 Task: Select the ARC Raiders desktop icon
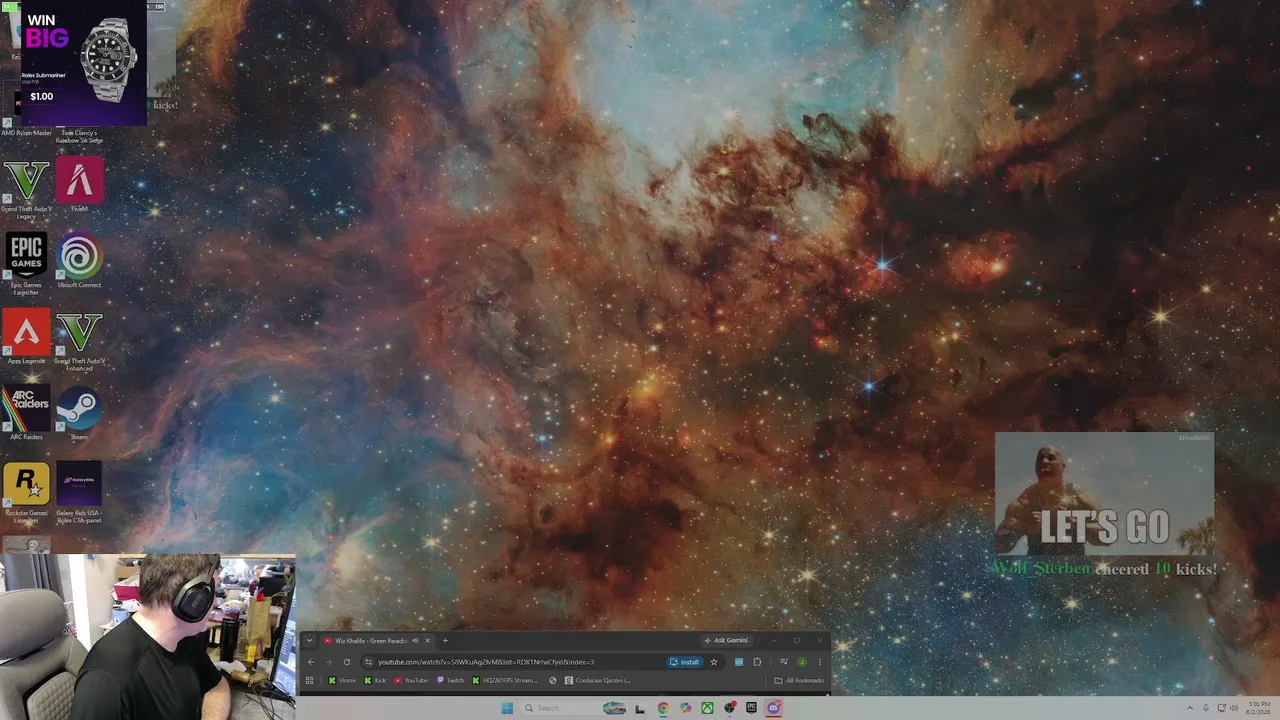click(x=26, y=413)
